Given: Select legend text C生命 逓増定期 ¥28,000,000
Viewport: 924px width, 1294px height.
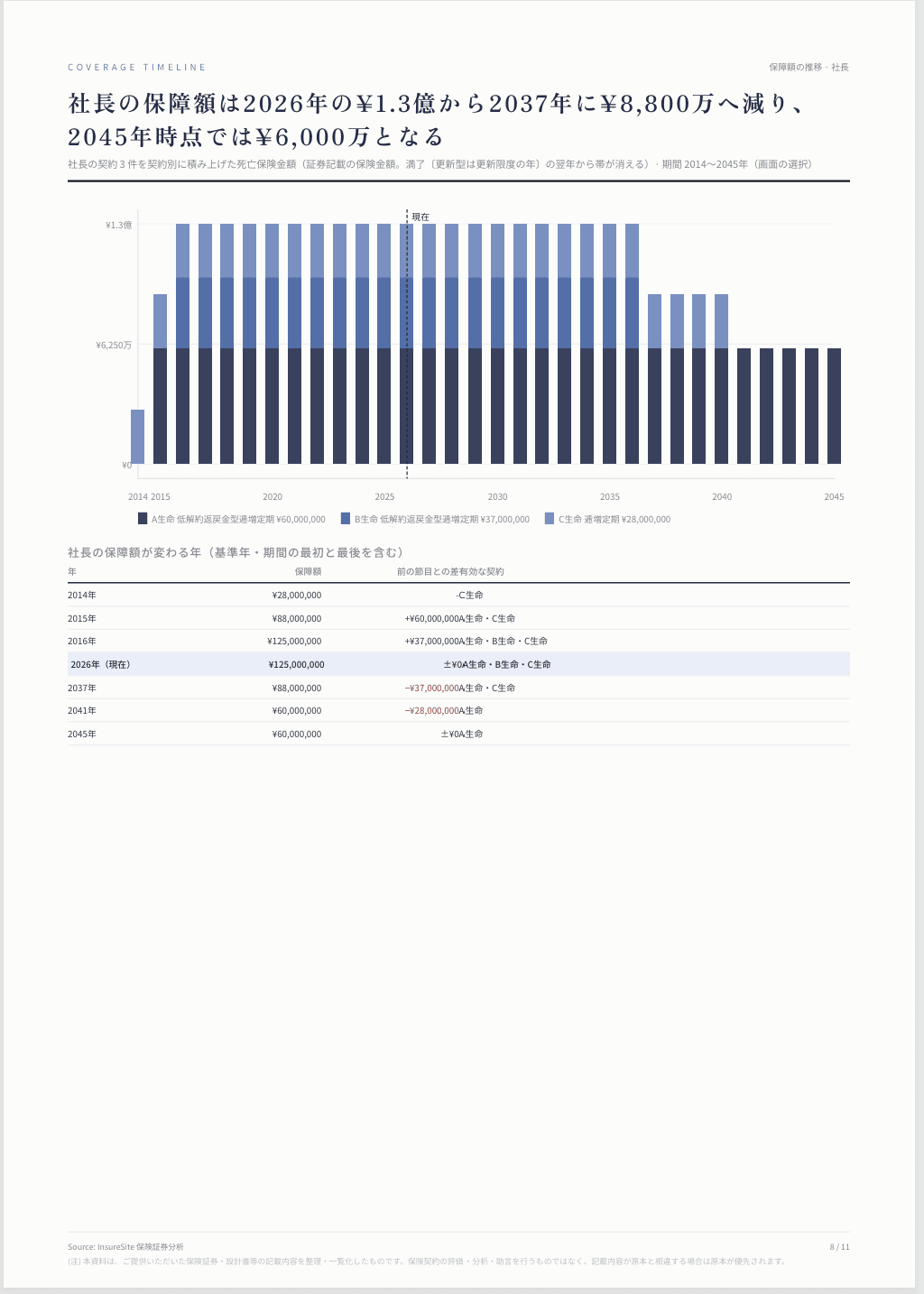Looking at the screenshot, I should point(614,520).
